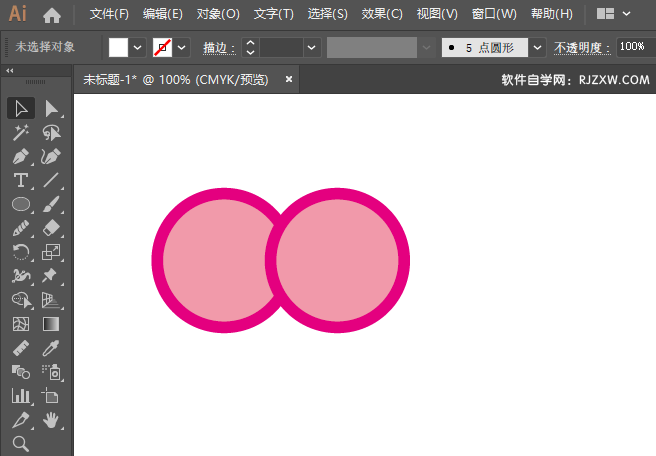The image size is (656, 456).
Task: Expand the workspace switcher dropdown arrow
Action: click(x=626, y=14)
